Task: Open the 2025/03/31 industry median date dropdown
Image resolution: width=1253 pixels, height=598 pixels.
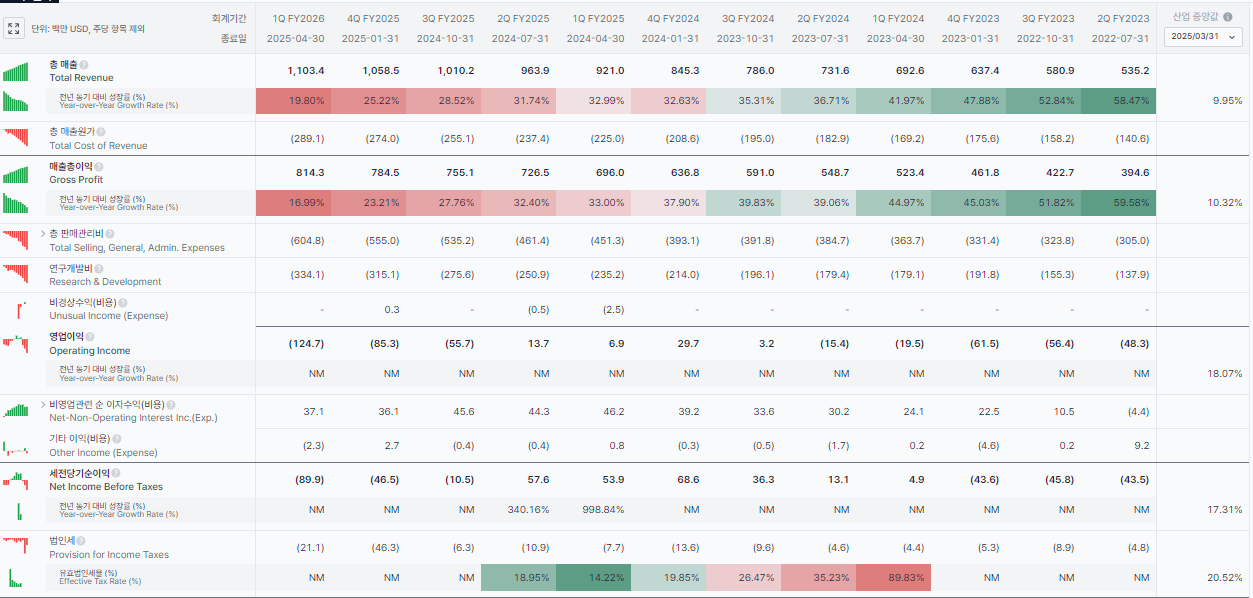Action: click(1204, 37)
